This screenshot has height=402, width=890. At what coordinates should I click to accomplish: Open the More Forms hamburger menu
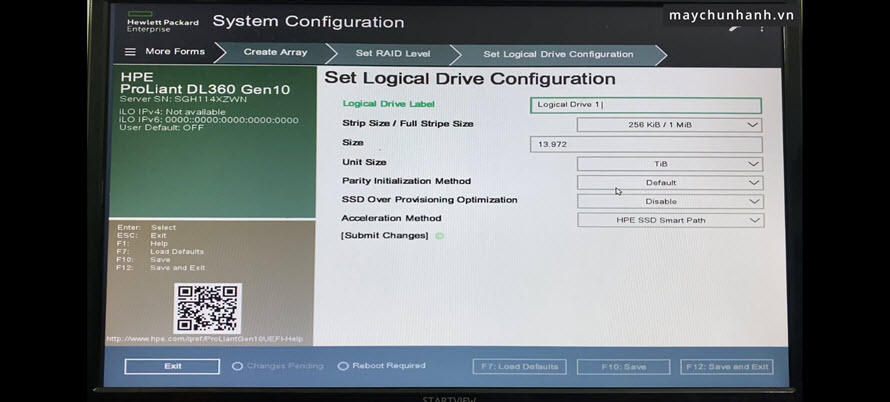[130, 52]
